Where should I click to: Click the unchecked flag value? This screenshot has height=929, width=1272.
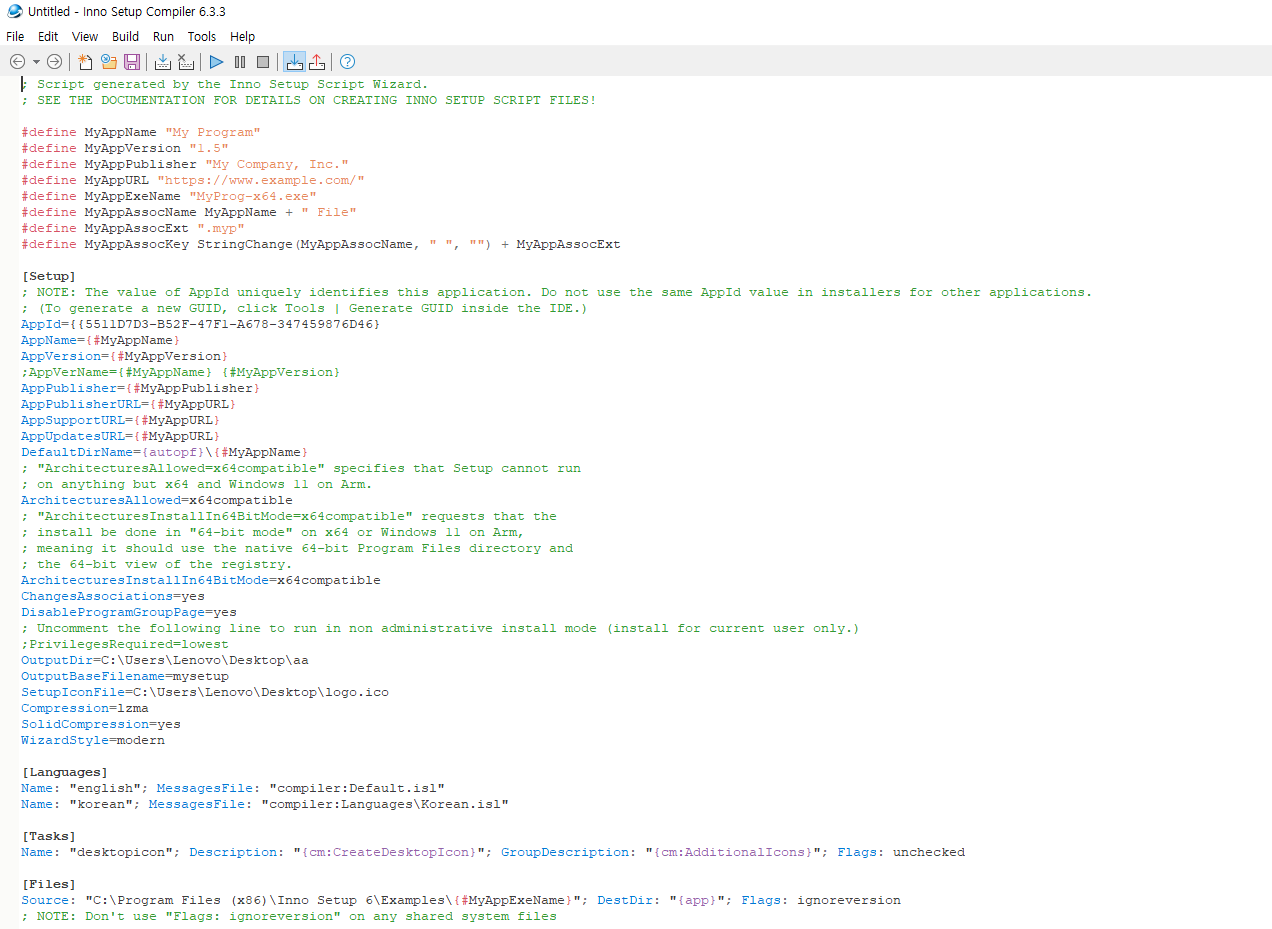pyautogui.click(x=929, y=852)
